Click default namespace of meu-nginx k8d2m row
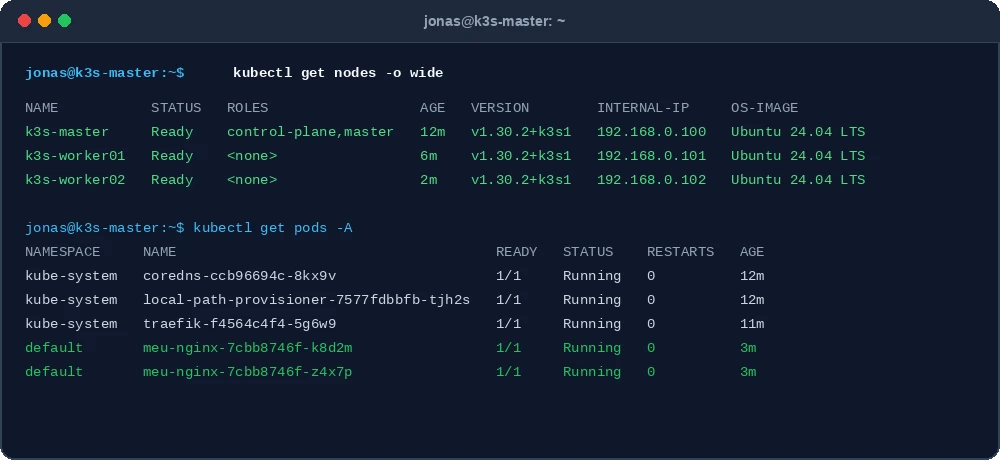Screen dimensions: 1000x460 [54, 348]
